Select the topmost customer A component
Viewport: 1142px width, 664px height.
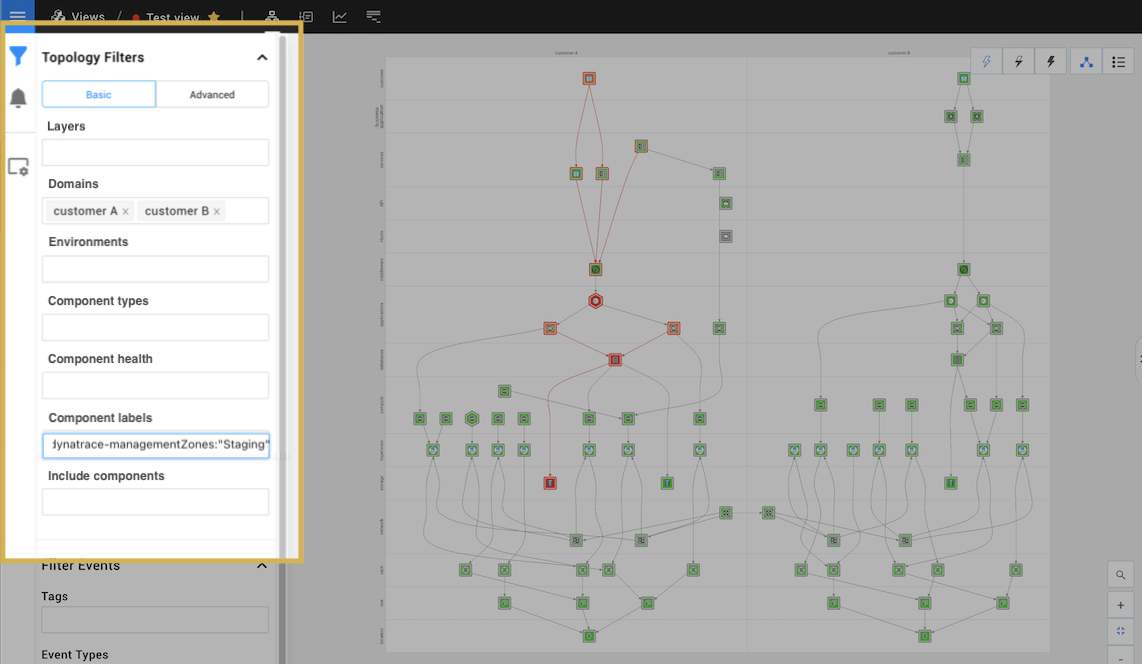589,78
